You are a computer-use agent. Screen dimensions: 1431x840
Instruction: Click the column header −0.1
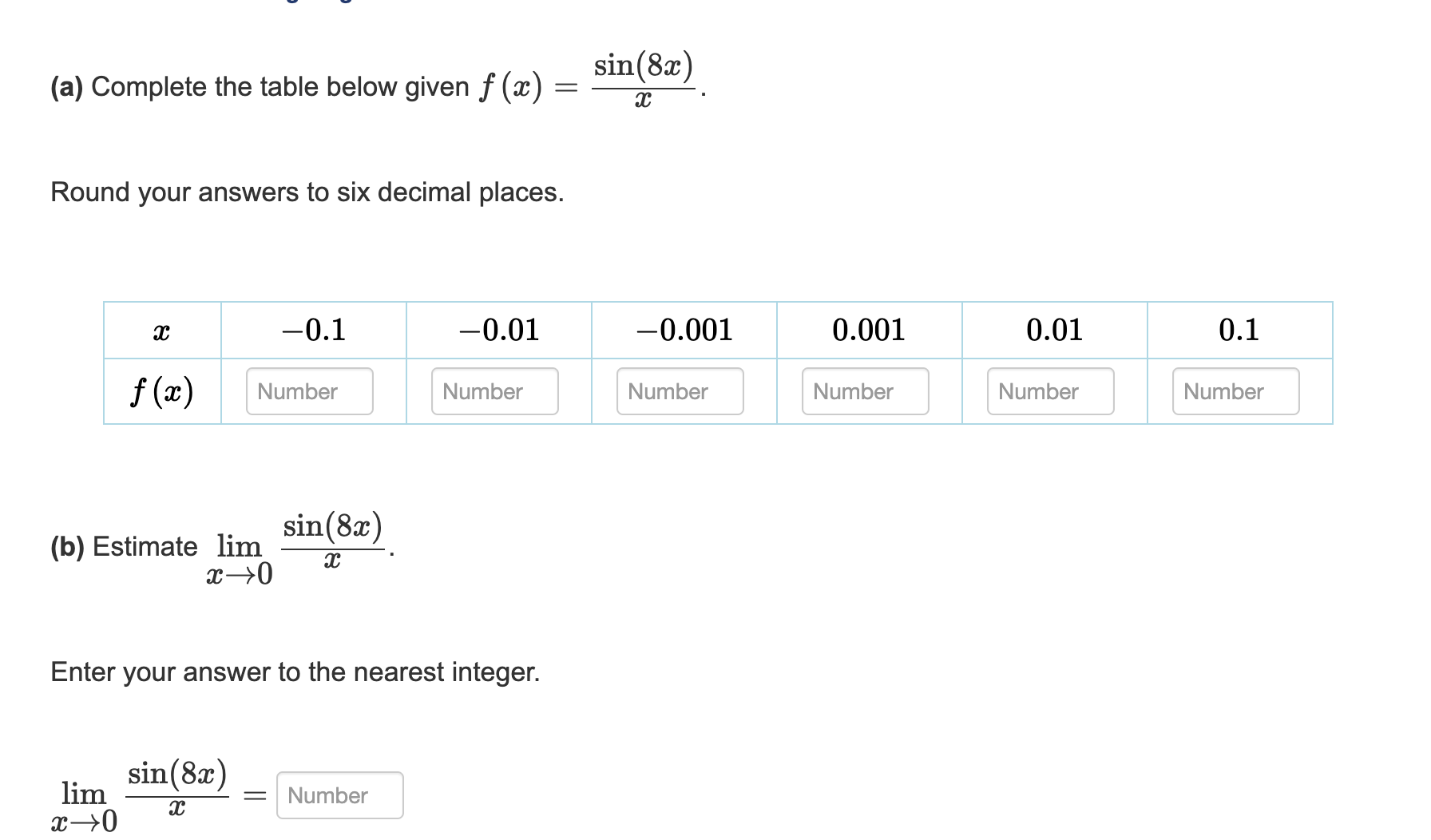(314, 330)
